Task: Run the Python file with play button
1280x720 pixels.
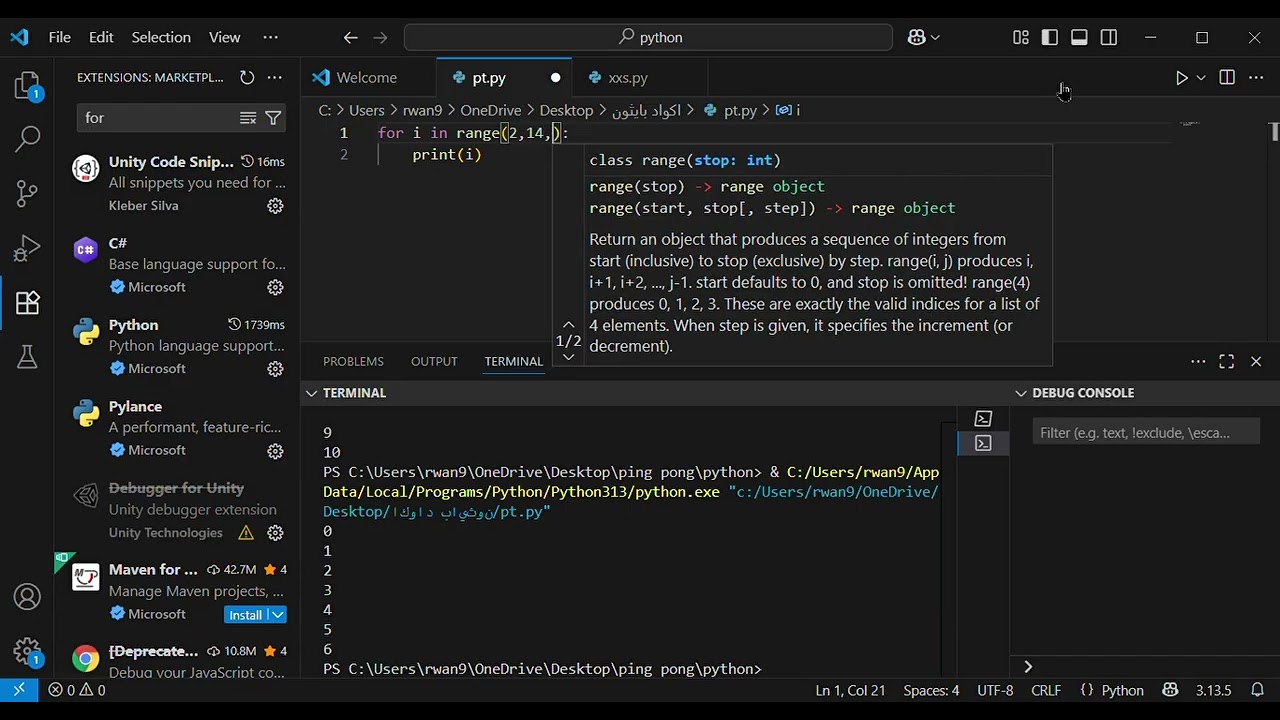Action: 1181,78
